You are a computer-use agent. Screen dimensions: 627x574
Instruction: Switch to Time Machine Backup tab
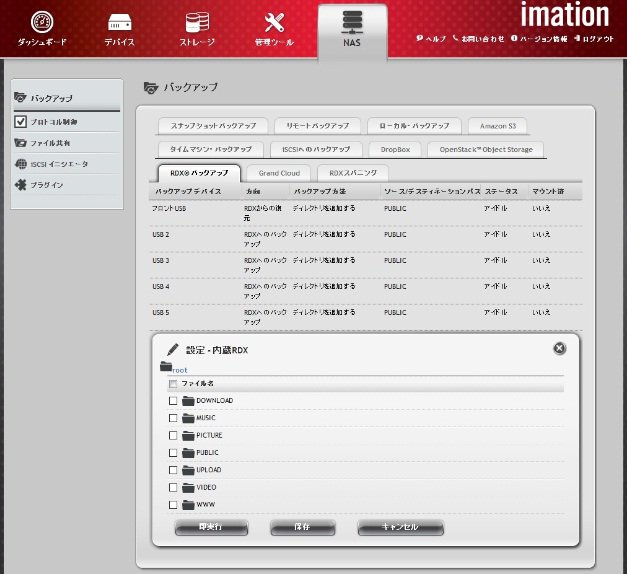(211, 150)
